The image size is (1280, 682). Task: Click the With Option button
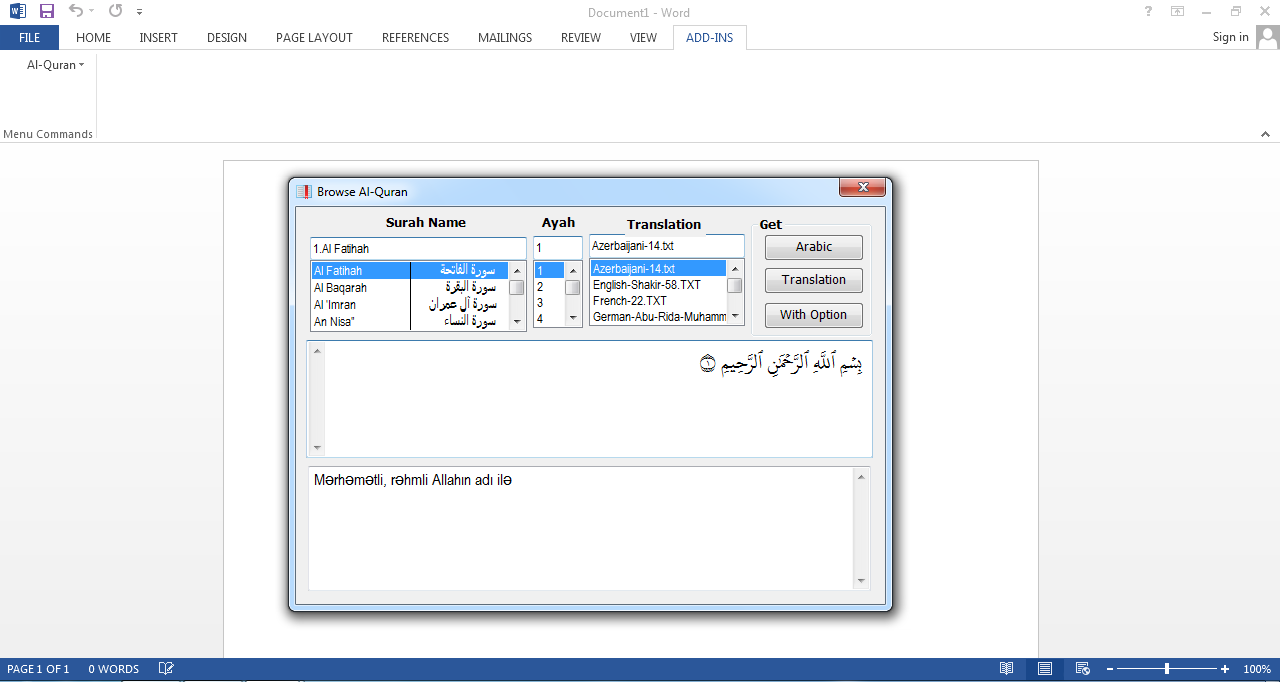pyautogui.click(x=814, y=315)
